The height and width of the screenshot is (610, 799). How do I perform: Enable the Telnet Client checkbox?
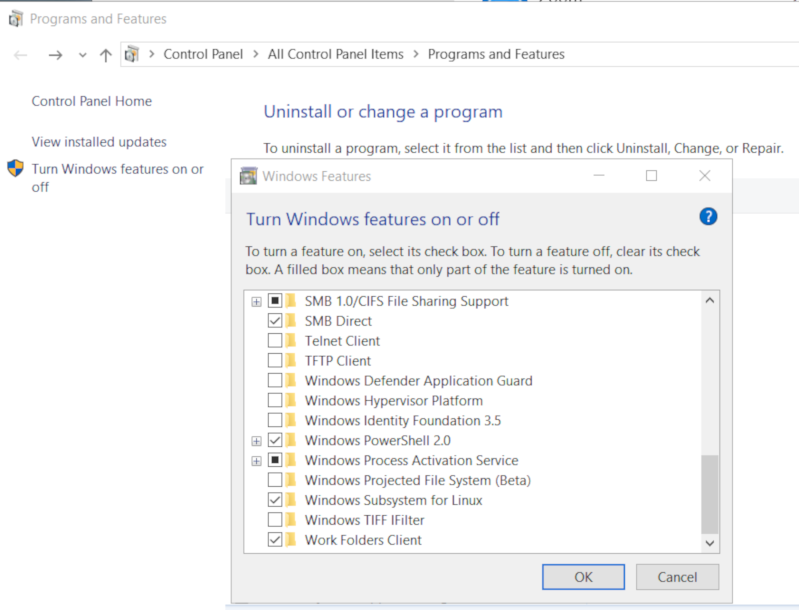pos(275,341)
